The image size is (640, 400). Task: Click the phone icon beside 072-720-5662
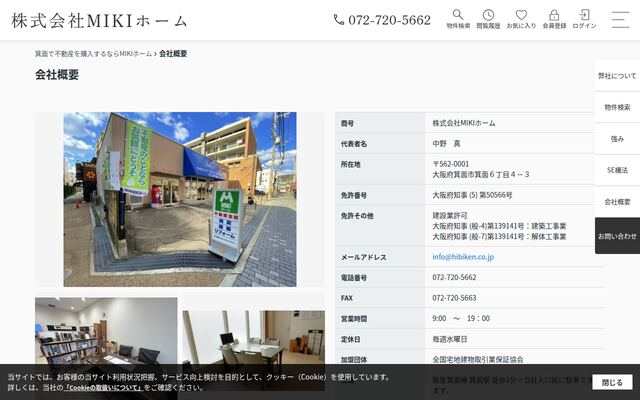(339, 20)
